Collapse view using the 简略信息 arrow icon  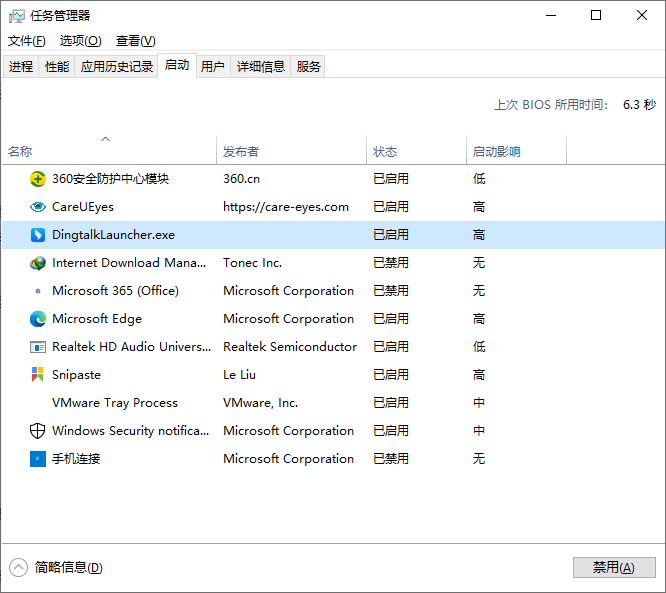point(18,568)
